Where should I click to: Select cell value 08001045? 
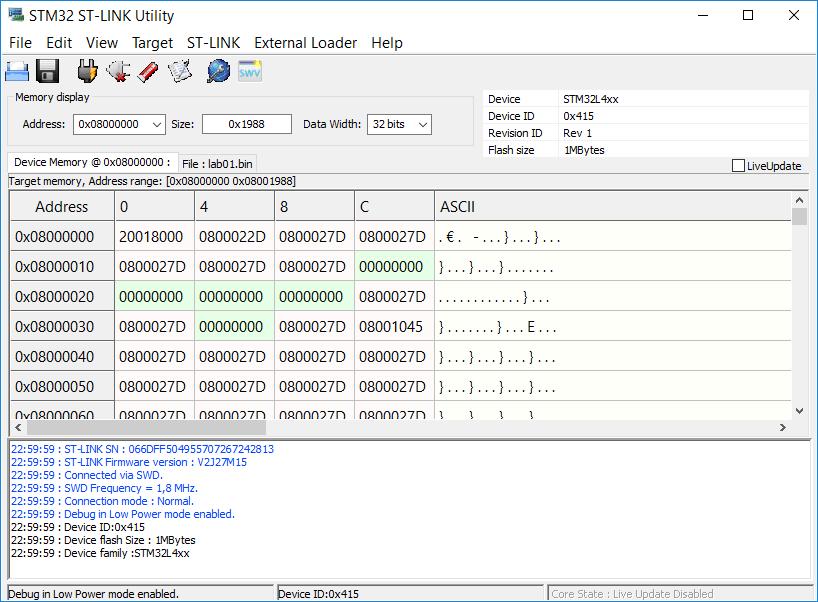(394, 327)
